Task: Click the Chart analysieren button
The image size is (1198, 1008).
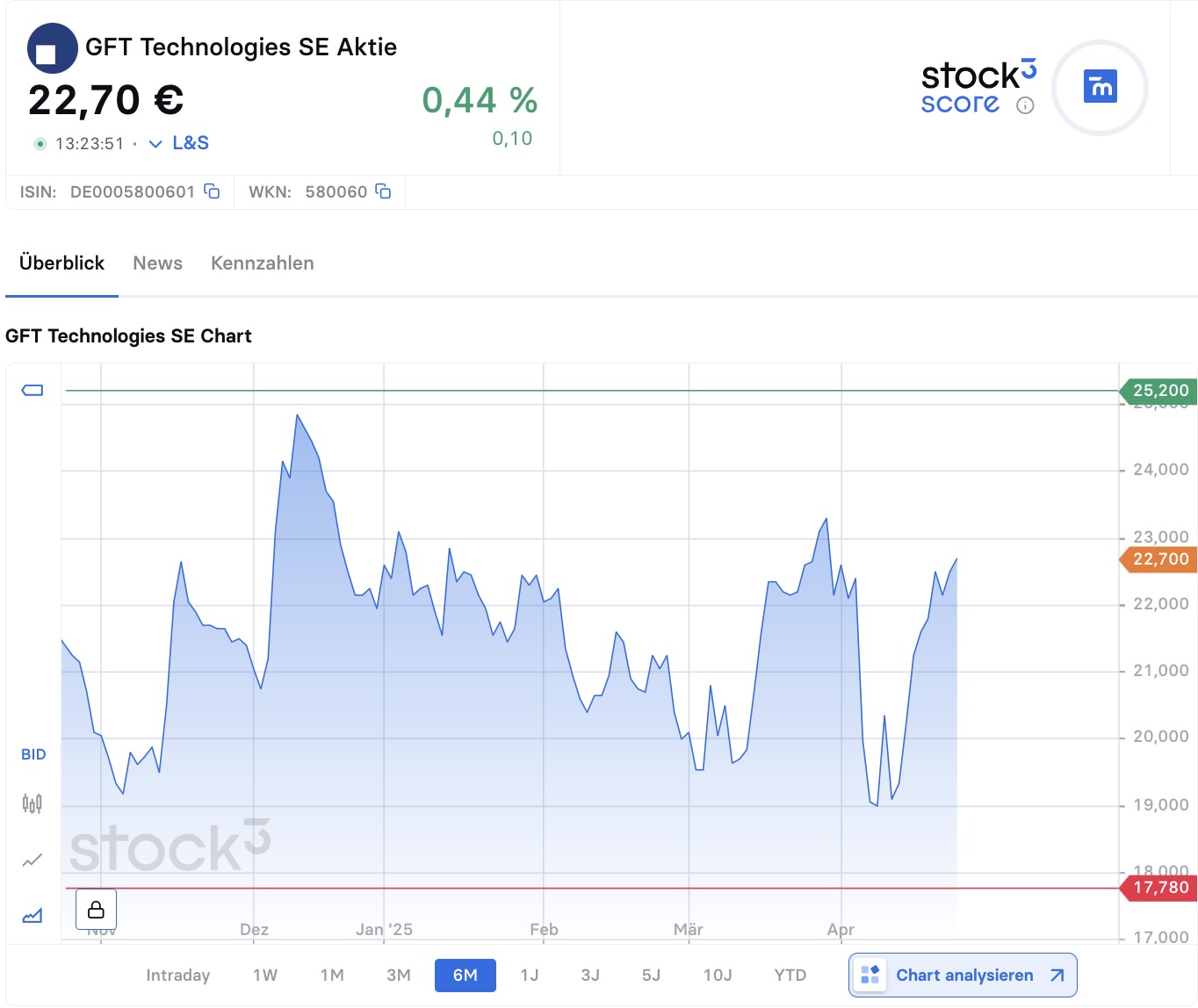Action: tap(963, 976)
